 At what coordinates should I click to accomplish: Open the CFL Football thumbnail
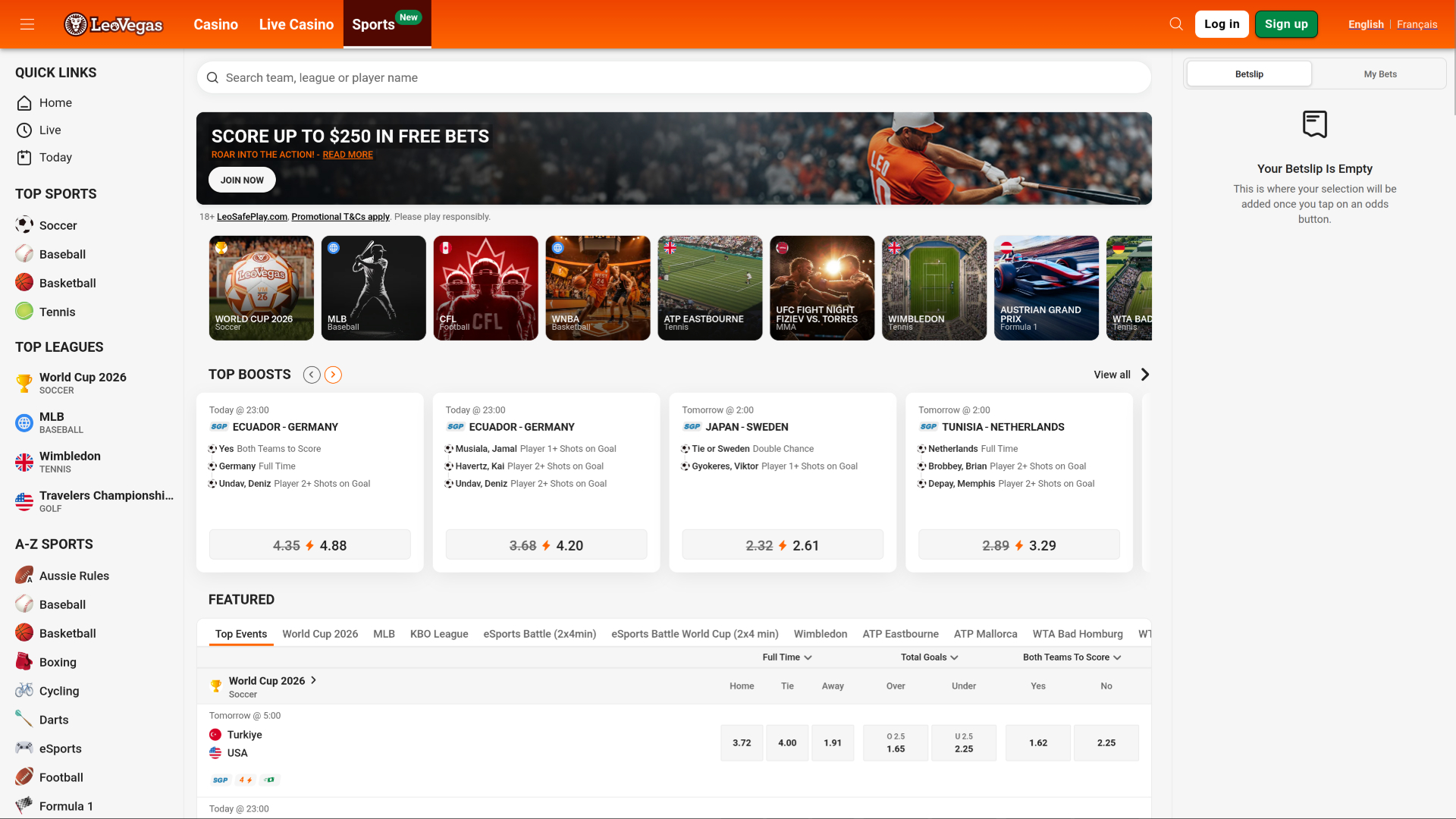486,288
